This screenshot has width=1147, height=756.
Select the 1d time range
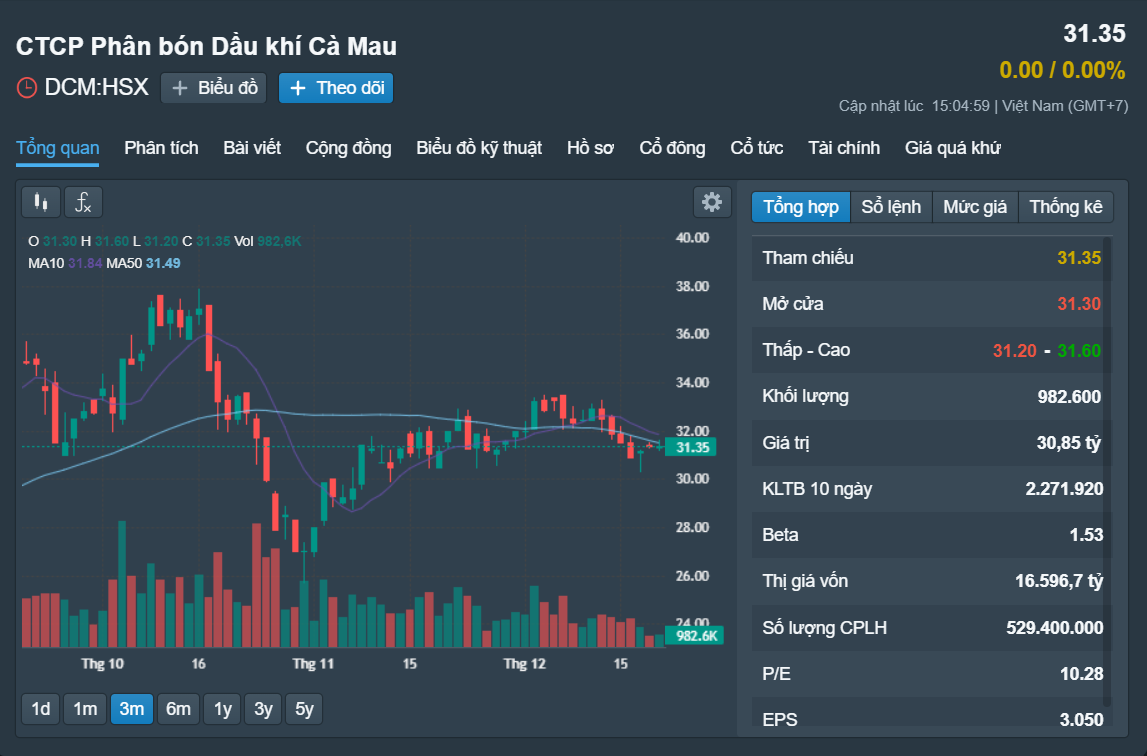41,708
